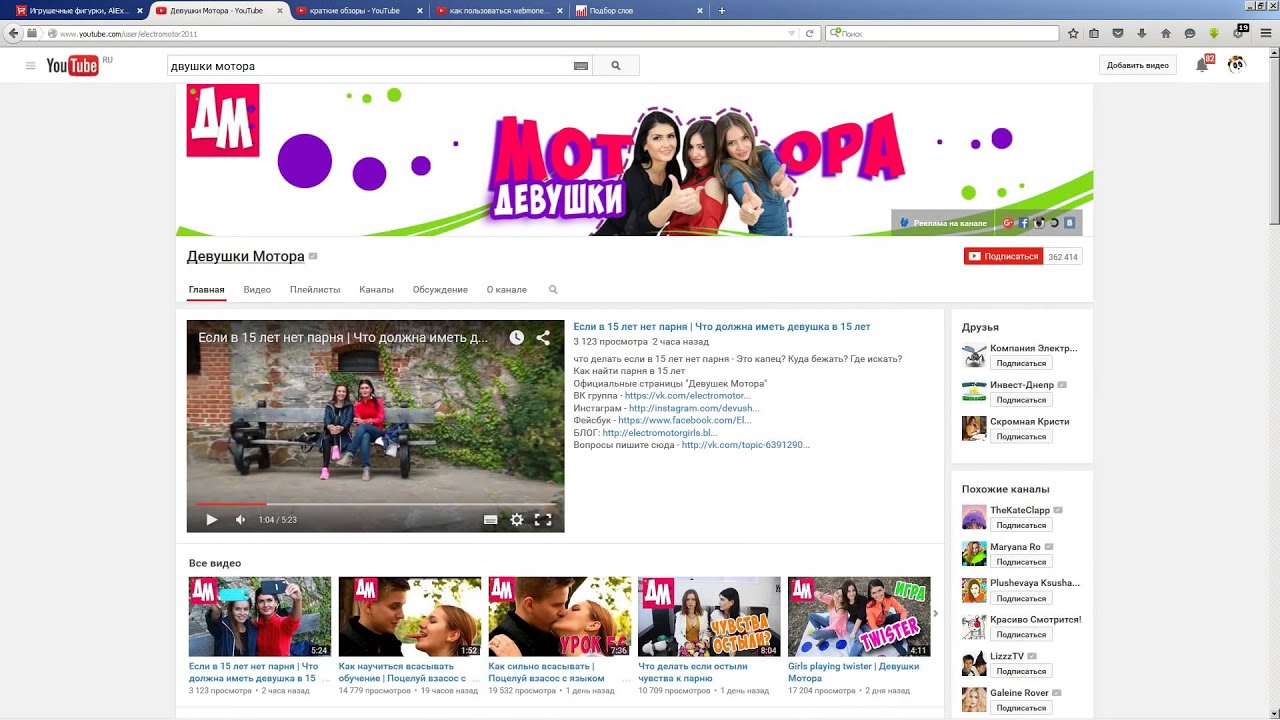Open the Firefox hamburger menu
Image resolution: width=1280 pixels, height=720 pixels.
pyautogui.click(x=1265, y=33)
